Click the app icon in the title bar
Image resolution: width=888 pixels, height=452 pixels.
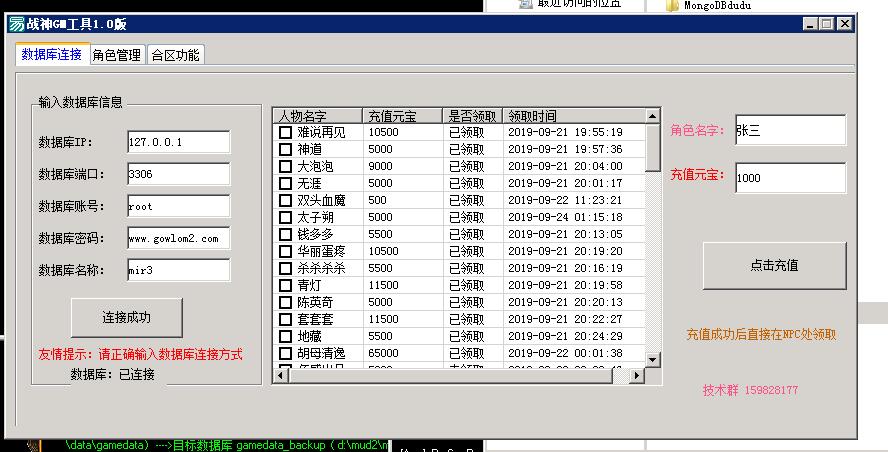click(17, 25)
